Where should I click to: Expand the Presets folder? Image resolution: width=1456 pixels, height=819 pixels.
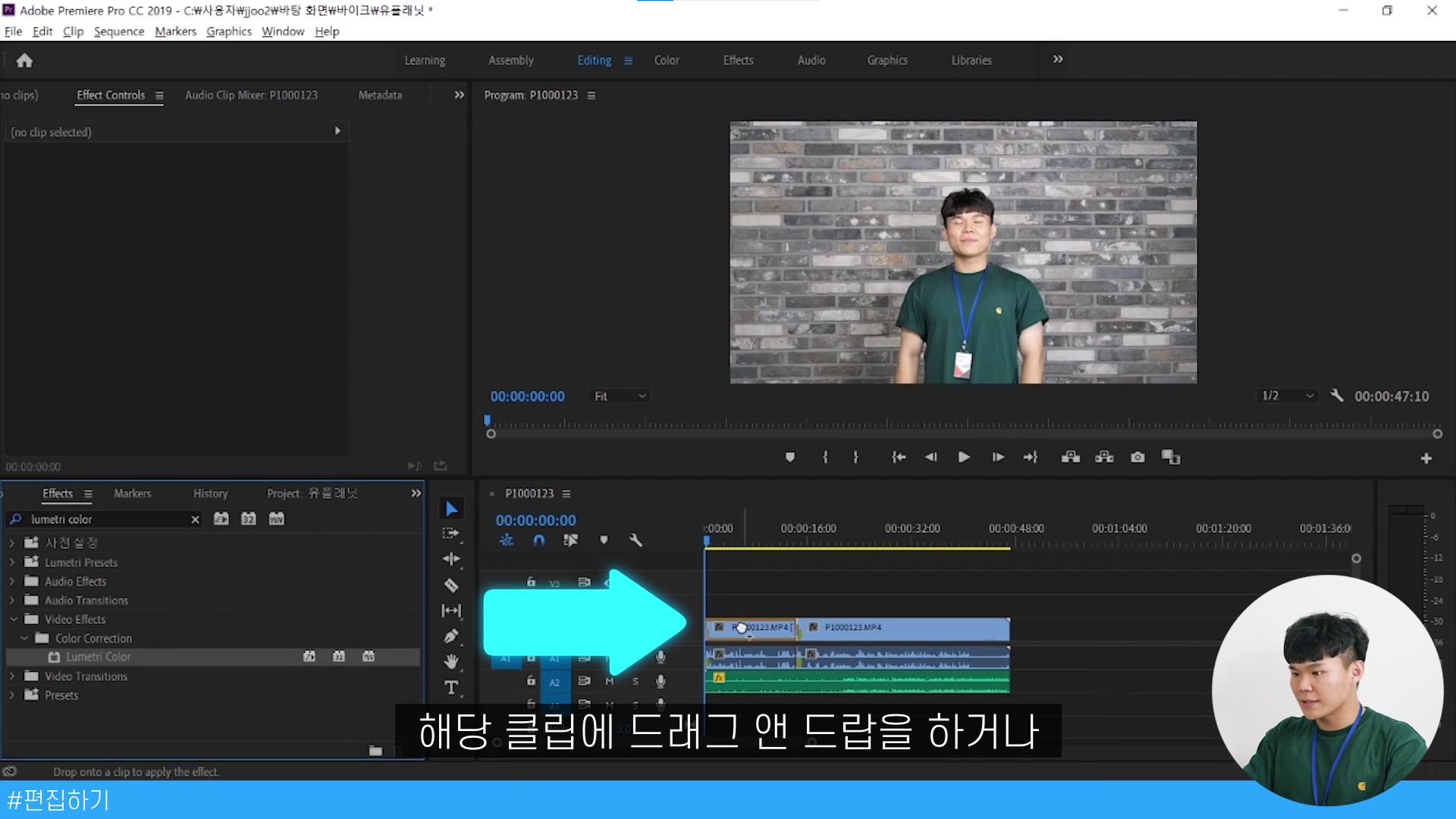(11, 695)
